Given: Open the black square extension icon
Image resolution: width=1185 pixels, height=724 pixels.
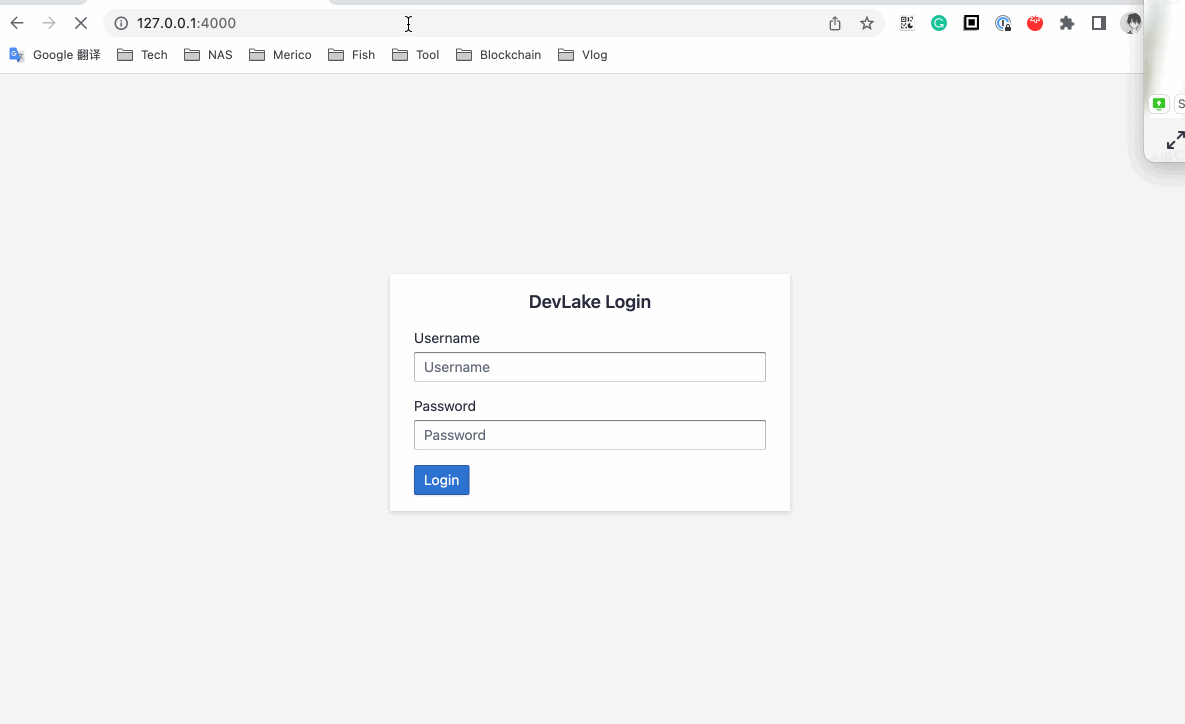Looking at the screenshot, I should click(971, 23).
